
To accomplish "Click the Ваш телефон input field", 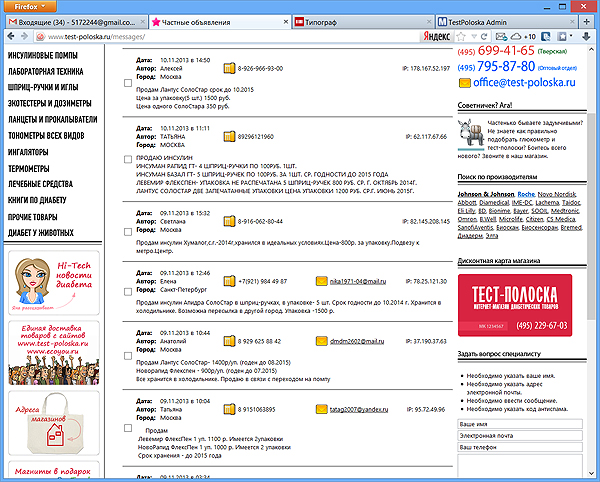I will point(520,447).
